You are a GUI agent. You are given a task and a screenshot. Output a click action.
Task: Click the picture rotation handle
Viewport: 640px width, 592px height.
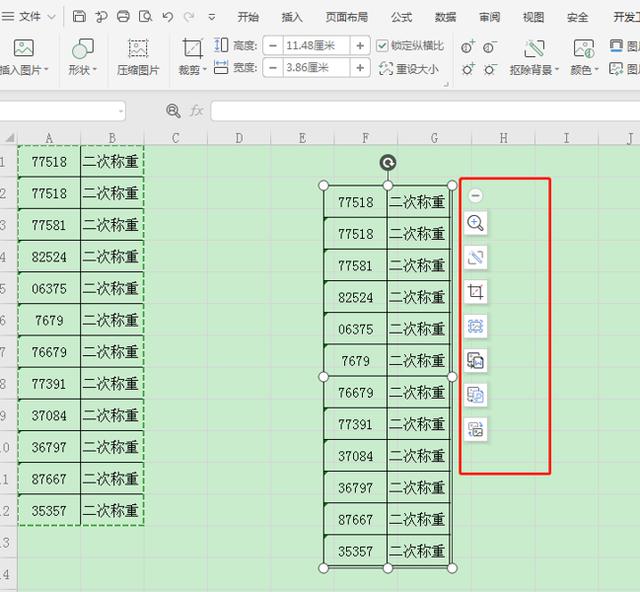click(388, 163)
